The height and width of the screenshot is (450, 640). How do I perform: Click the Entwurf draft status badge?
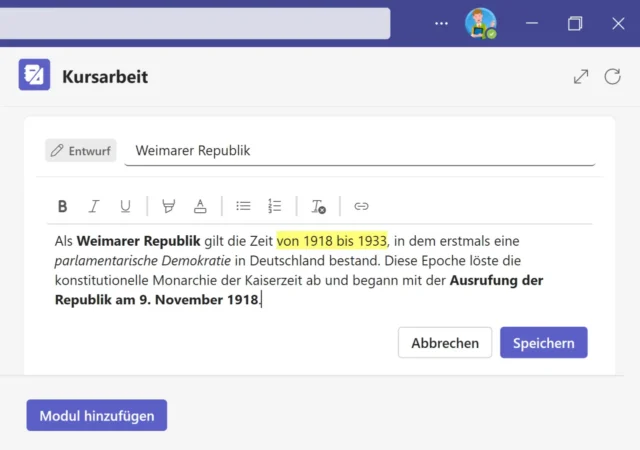click(x=81, y=151)
